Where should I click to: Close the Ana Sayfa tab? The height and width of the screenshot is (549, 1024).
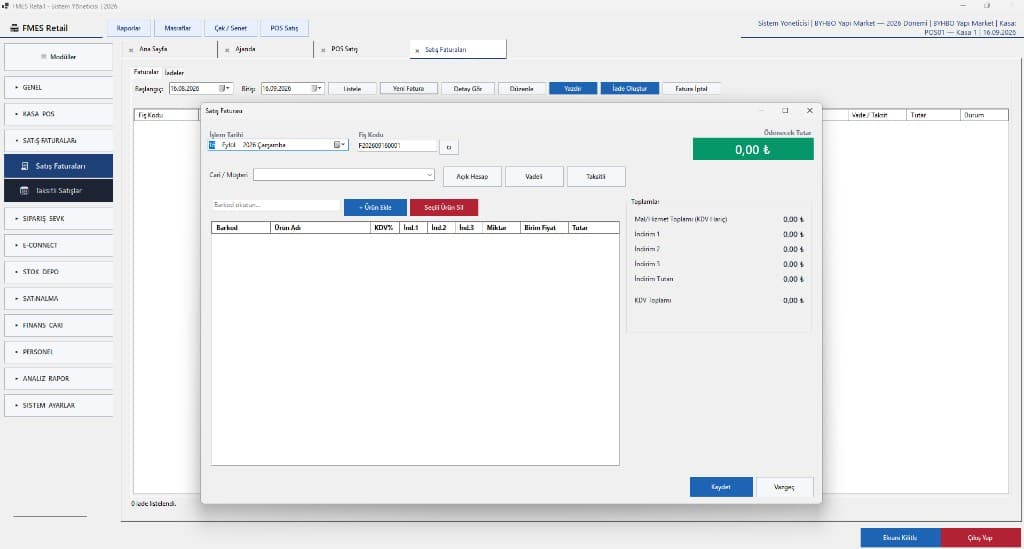(131, 50)
